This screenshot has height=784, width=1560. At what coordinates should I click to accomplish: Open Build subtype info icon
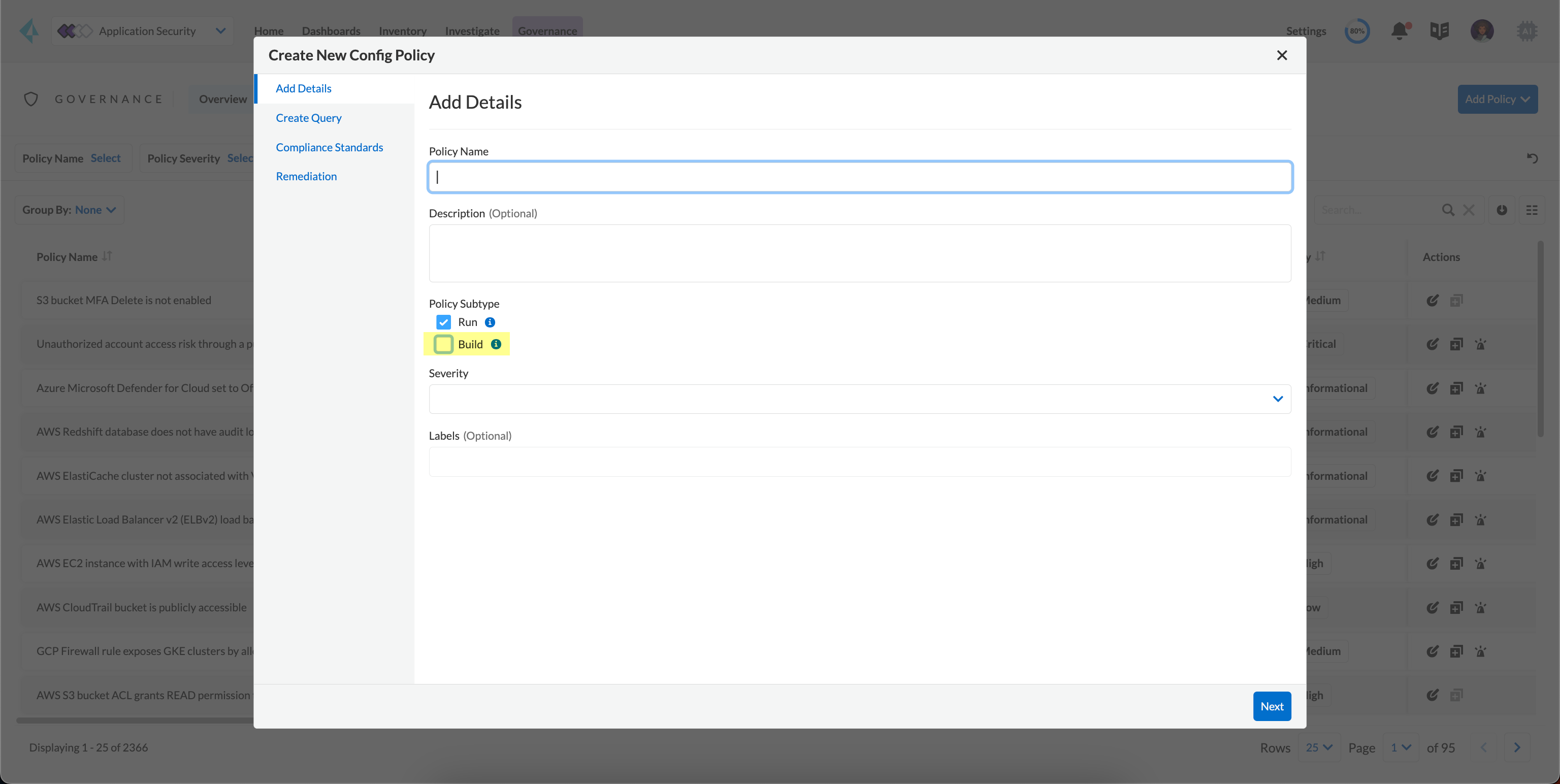pyautogui.click(x=496, y=344)
